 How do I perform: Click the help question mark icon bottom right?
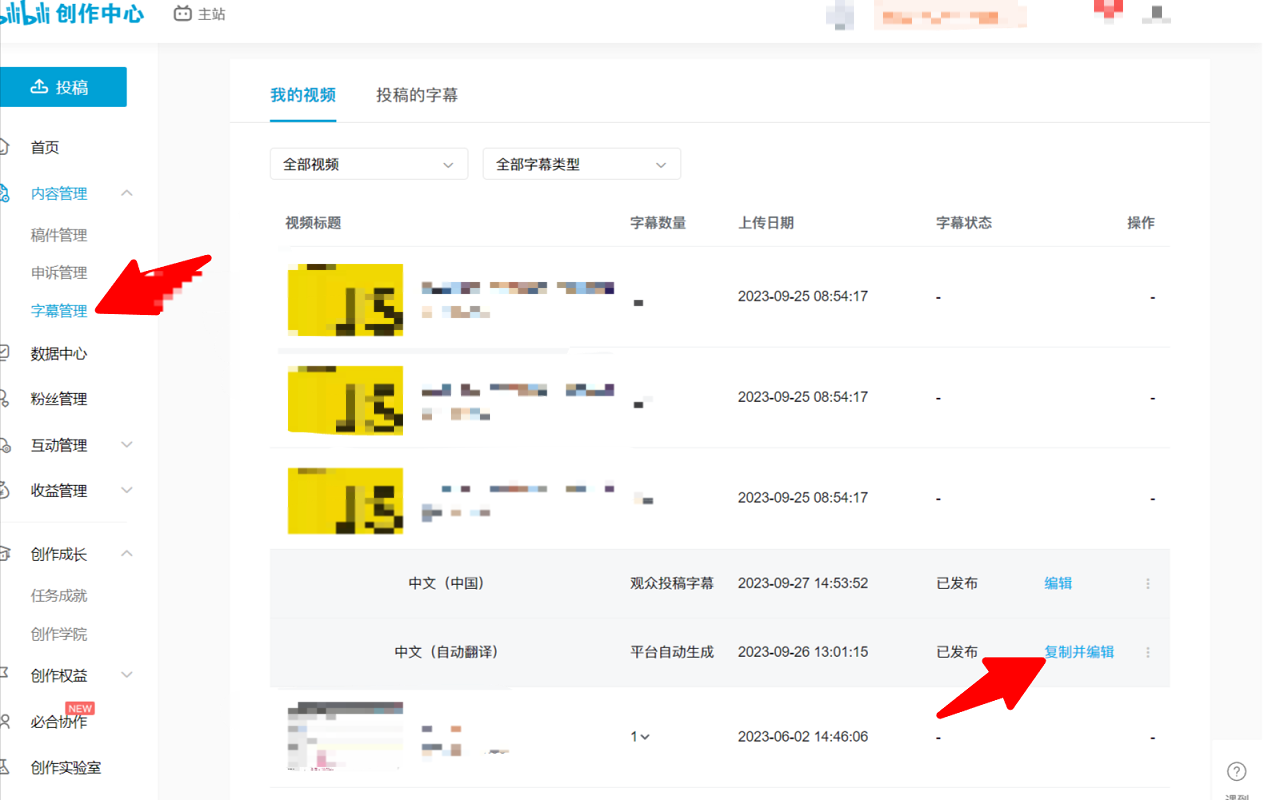click(1235, 771)
